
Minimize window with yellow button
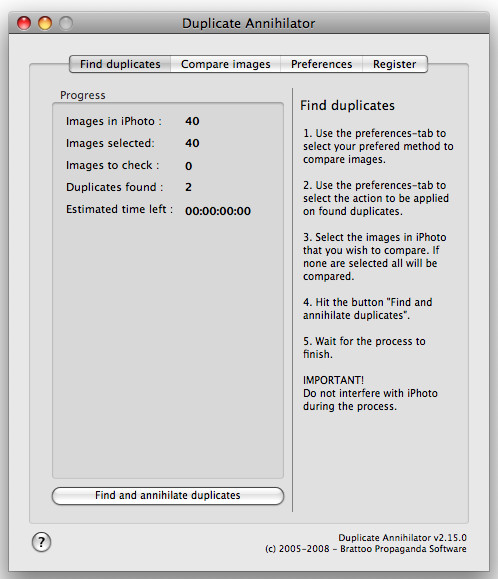coord(45,23)
